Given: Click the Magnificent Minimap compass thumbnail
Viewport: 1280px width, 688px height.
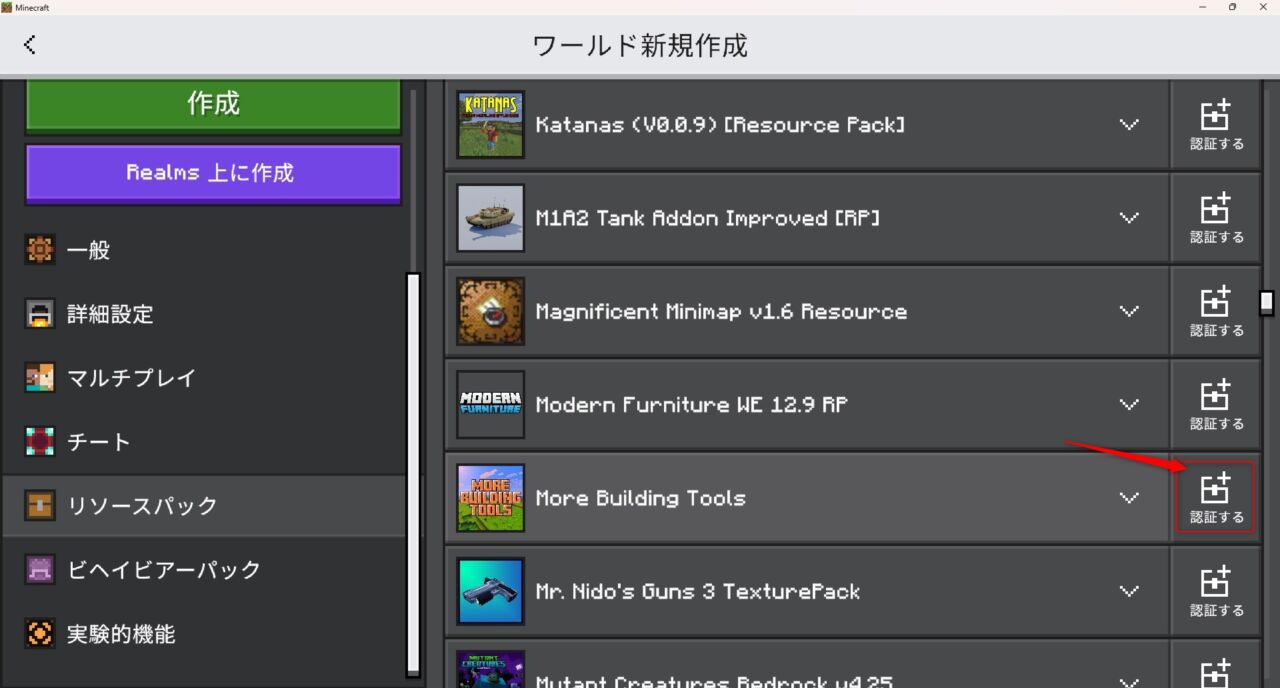Looking at the screenshot, I should tap(490, 311).
